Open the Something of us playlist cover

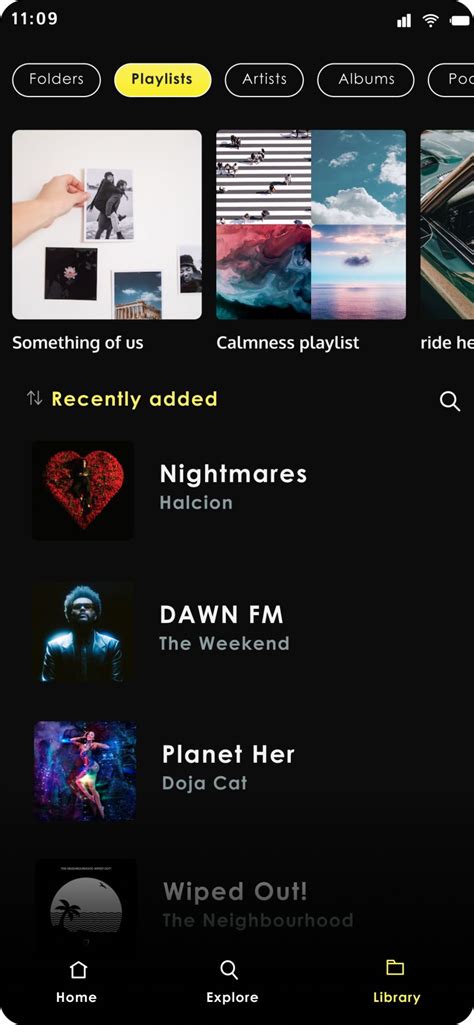tap(107, 224)
